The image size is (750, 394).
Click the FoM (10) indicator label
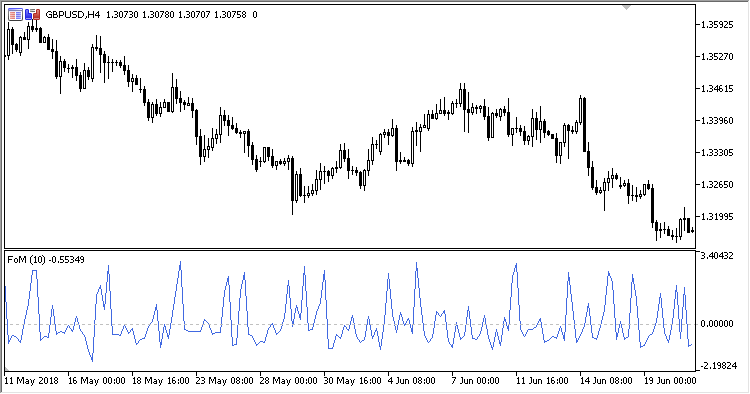(26, 260)
